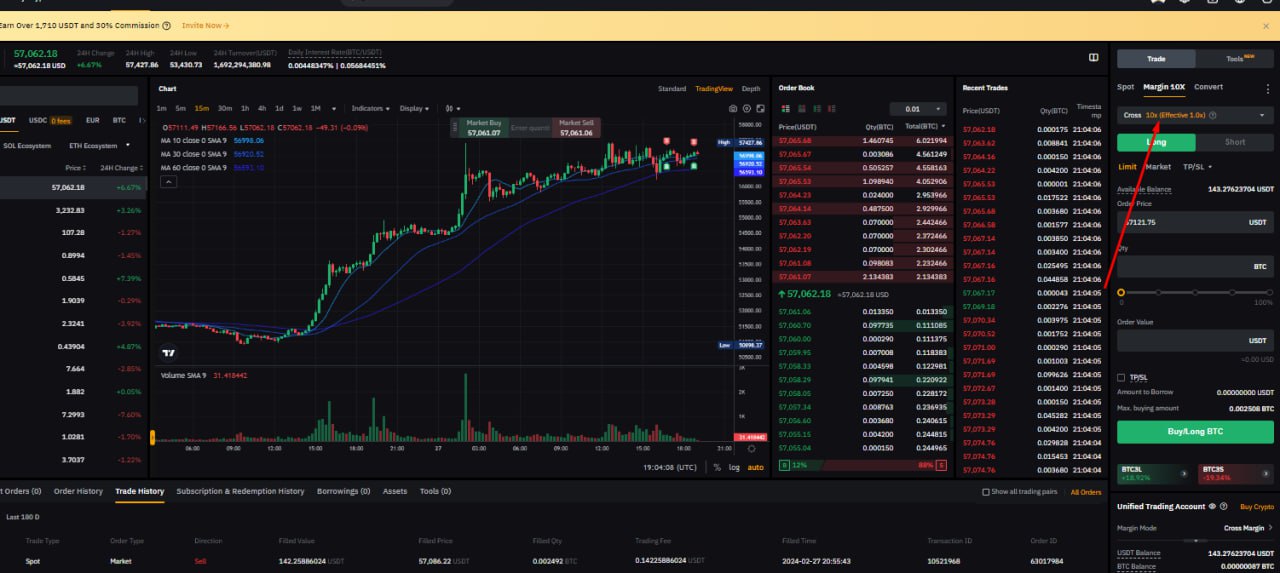The image size is (1280, 573).
Task: Enable the TP/SL checkbox
Action: point(1122,377)
